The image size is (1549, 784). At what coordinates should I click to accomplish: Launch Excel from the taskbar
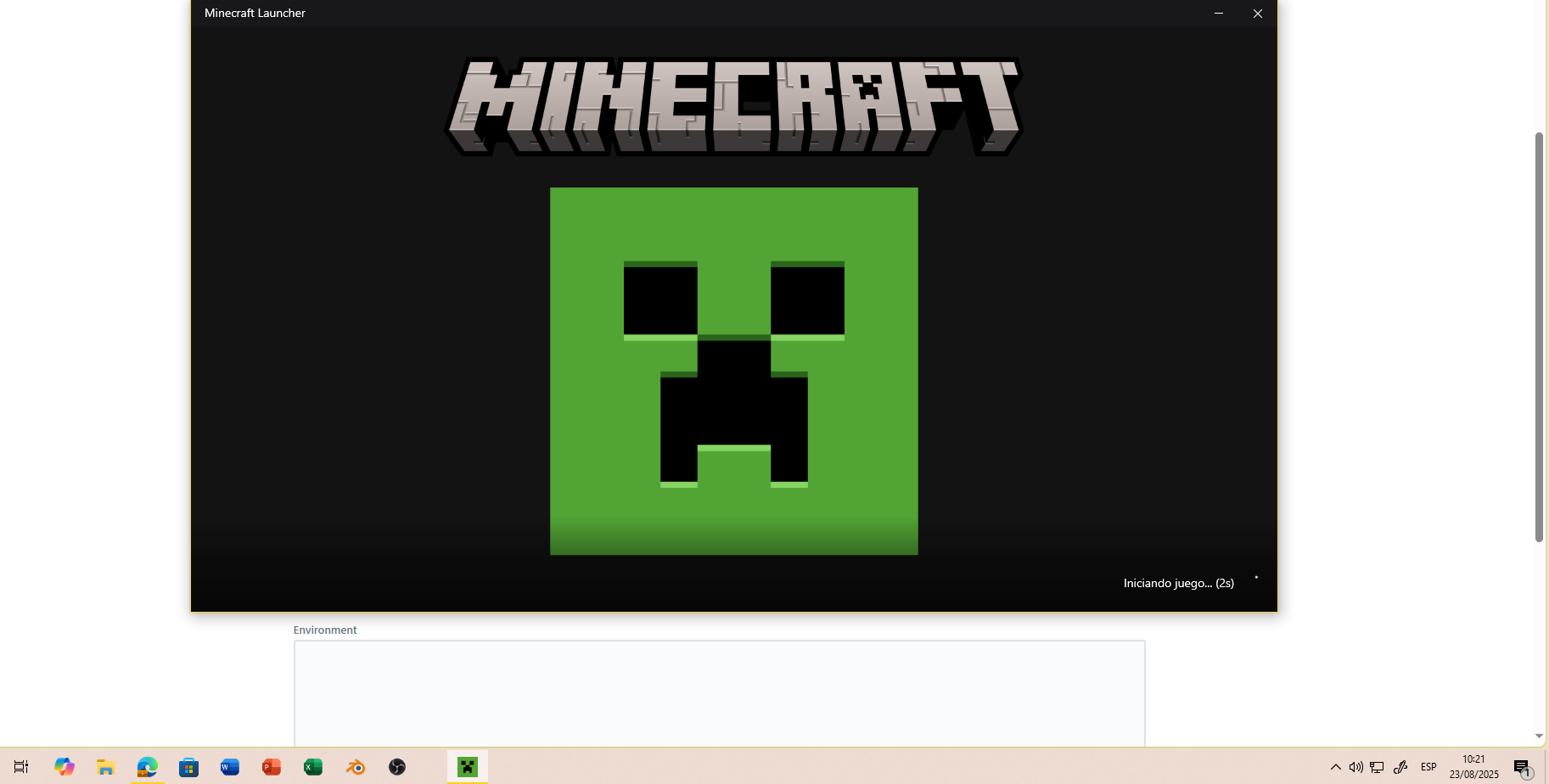[x=313, y=767]
